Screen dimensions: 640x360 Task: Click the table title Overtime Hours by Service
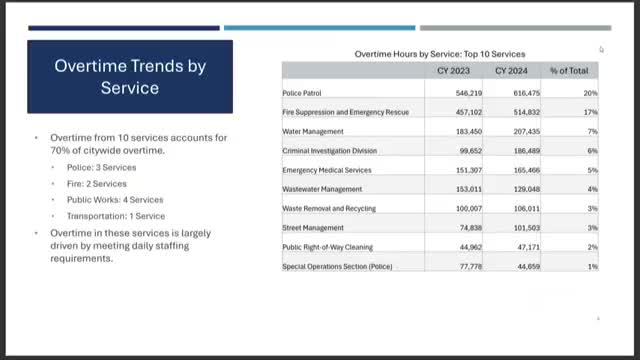tap(440, 54)
